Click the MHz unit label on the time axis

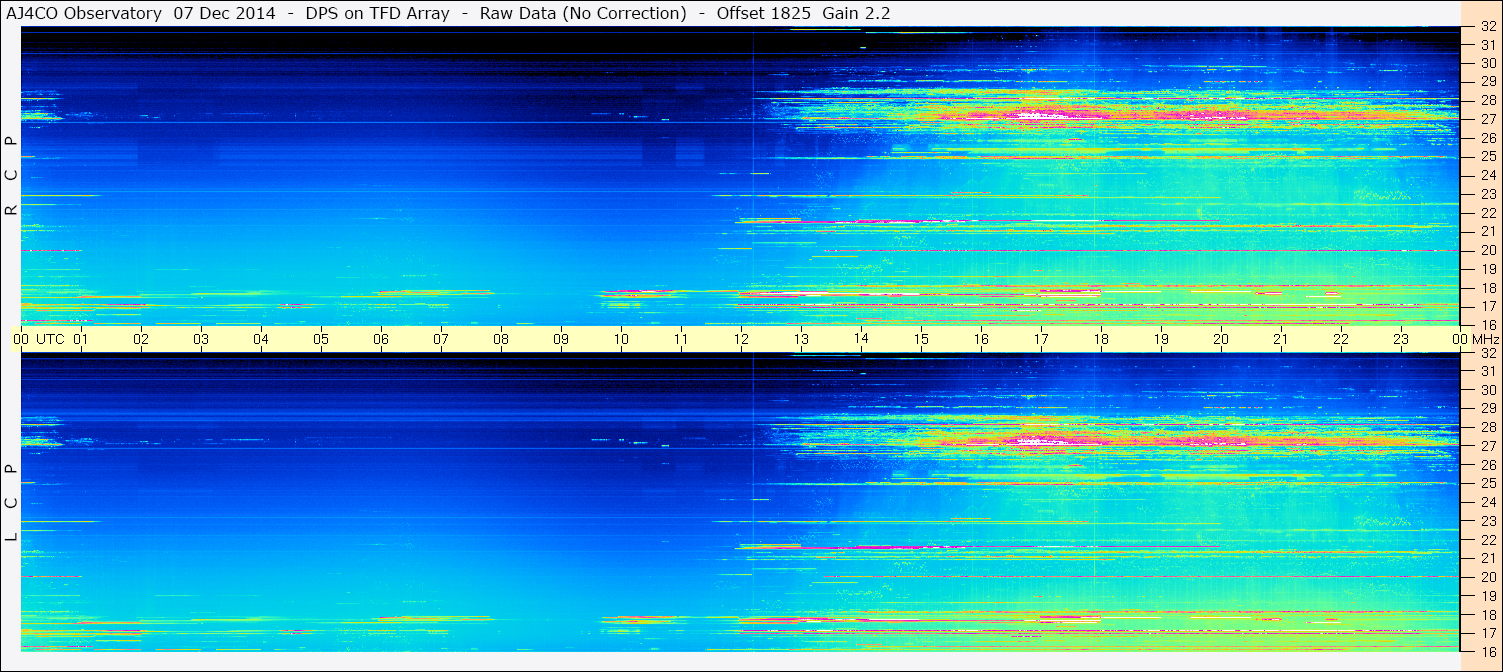tap(1485, 339)
